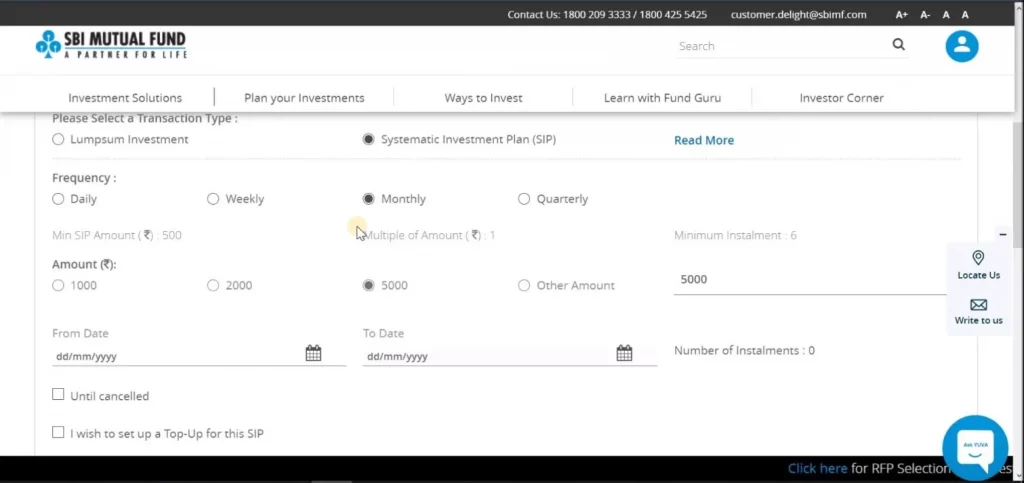1024x483 pixels.
Task: Select the 2000 amount option
Action: click(213, 285)
